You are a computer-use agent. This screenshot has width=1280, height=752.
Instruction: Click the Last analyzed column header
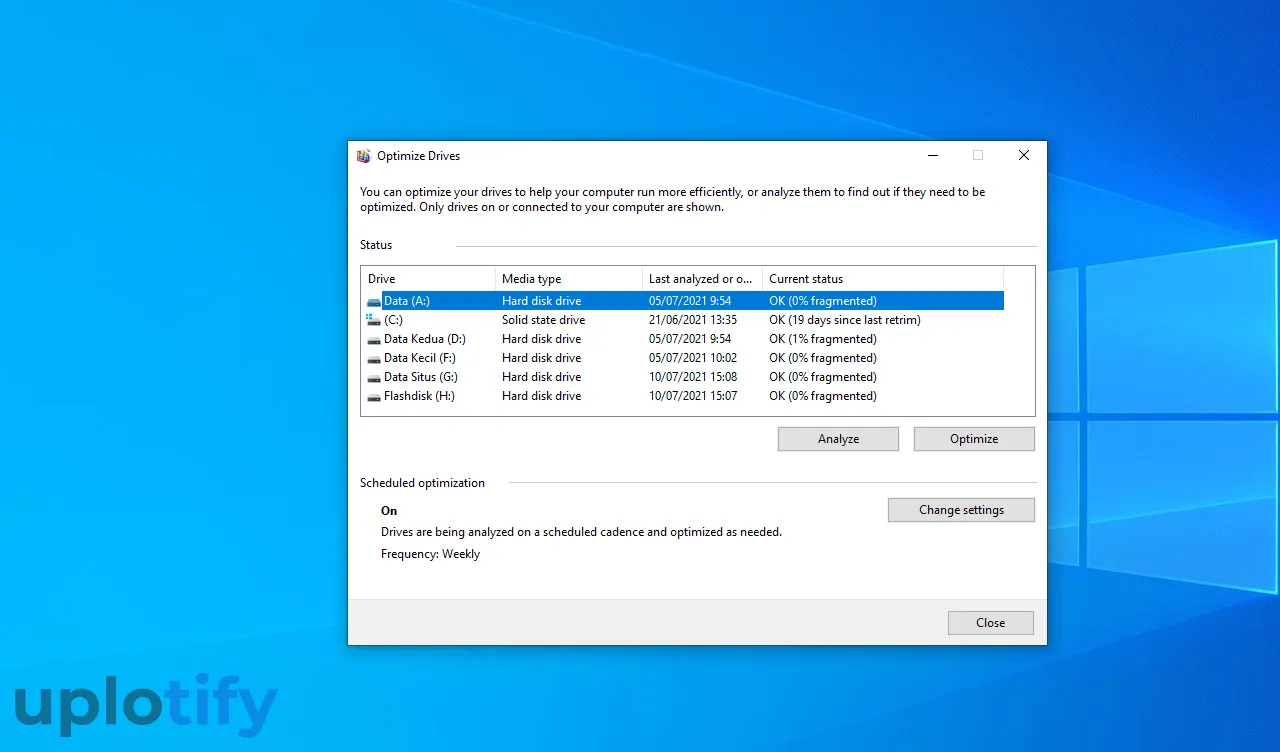[702, 279]
